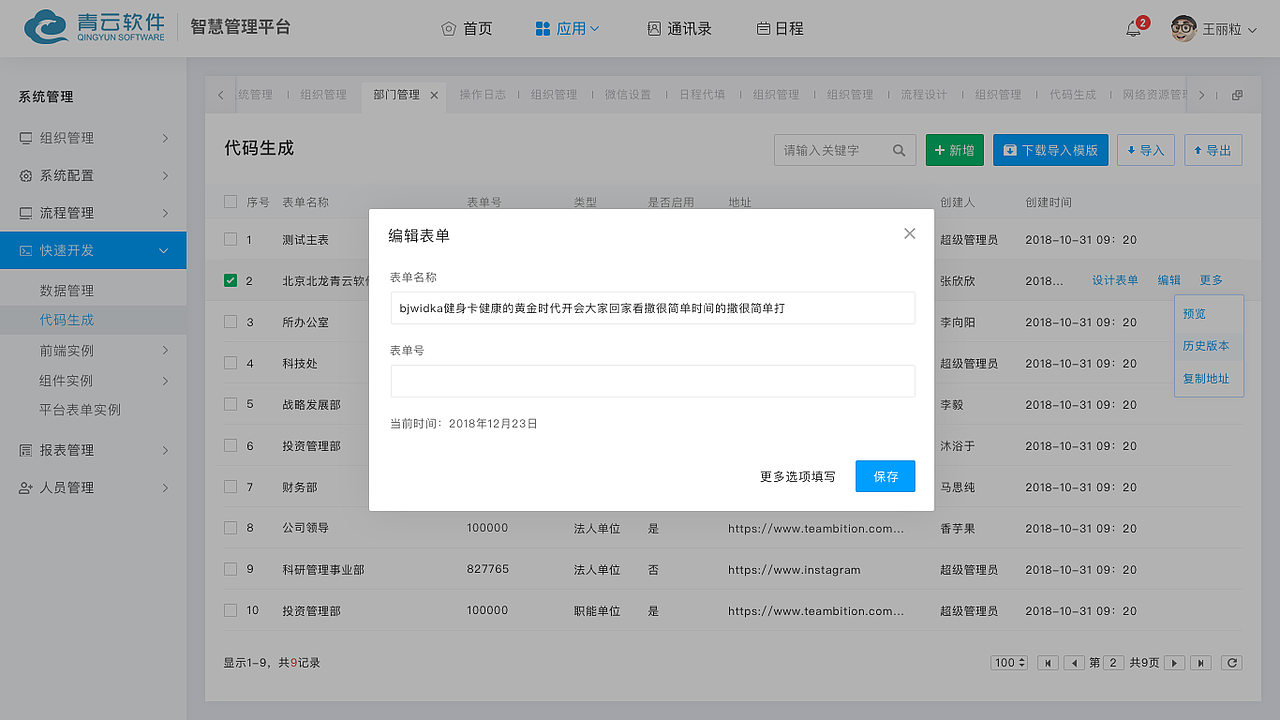Image resolution: width=1280 pixels, height=720 pixels.
Task: Expand 组织管理 in the sidebar
Action: click(x=93, y=138)
